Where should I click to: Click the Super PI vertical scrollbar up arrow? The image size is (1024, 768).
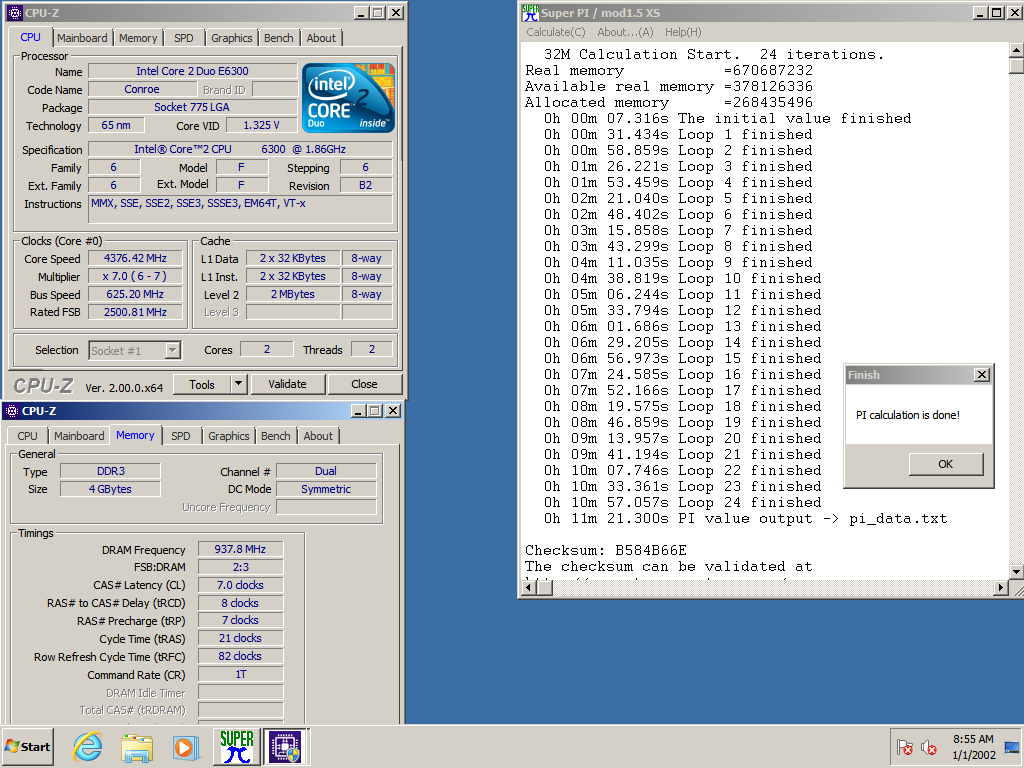(x=1017, y=50)
